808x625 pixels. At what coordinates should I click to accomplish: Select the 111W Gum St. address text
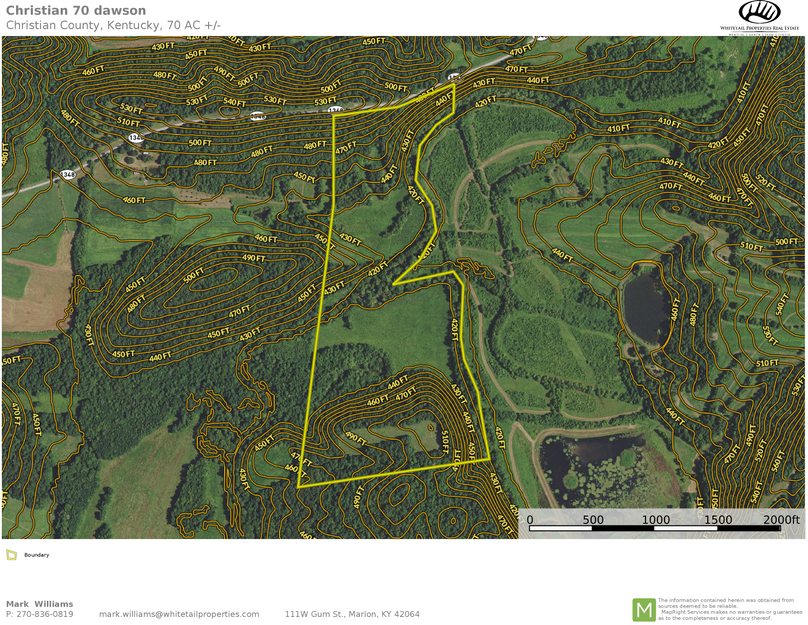coord(352,614)
